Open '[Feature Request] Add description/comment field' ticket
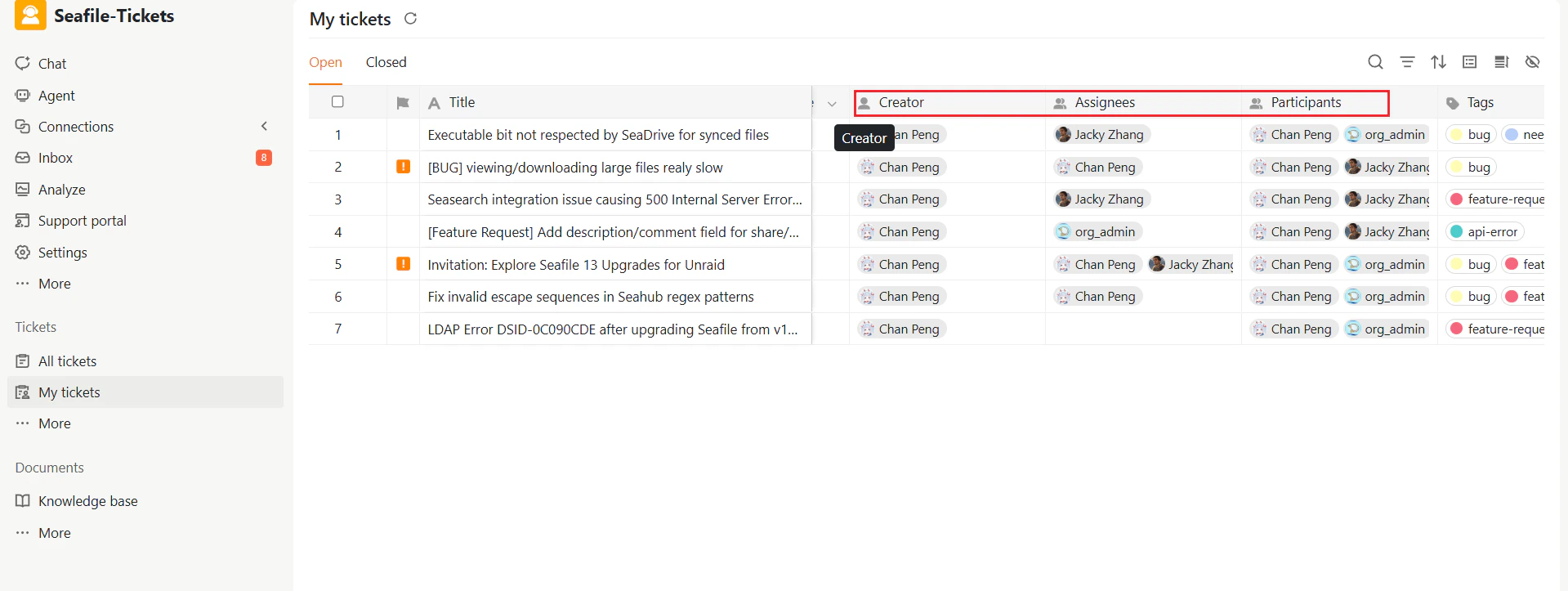Screen dimensions: 1568x591 (614, 232)
